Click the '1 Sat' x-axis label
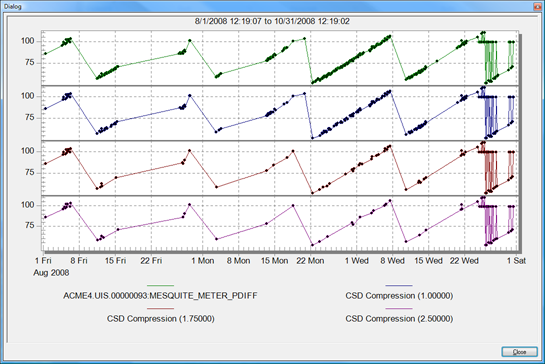The image size is (545, 364). 516,261
